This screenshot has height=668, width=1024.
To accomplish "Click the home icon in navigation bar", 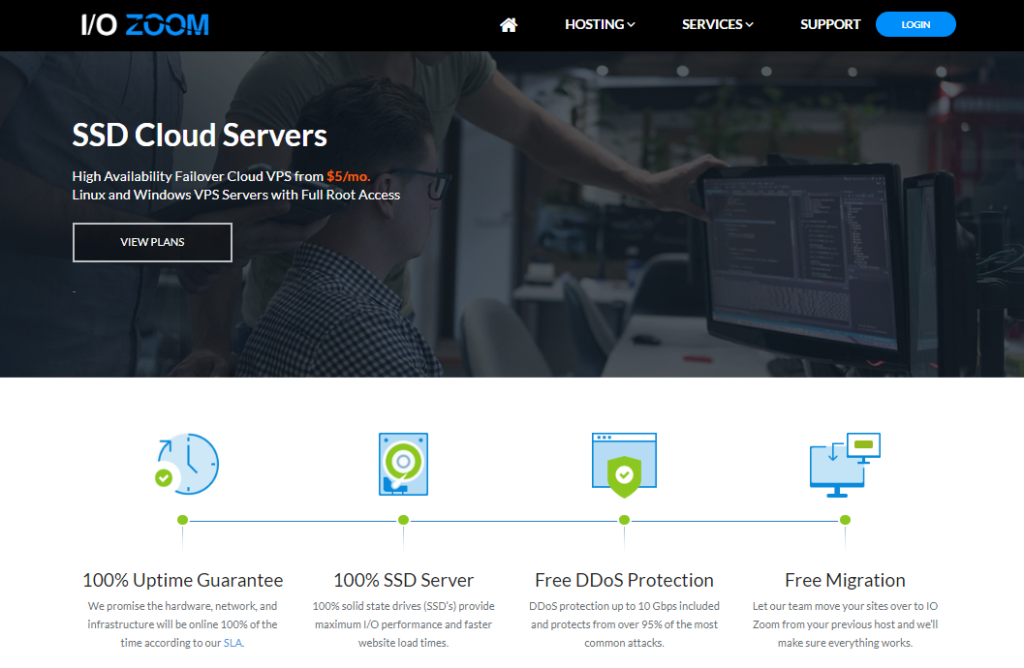I will click(x=508, y=25).
